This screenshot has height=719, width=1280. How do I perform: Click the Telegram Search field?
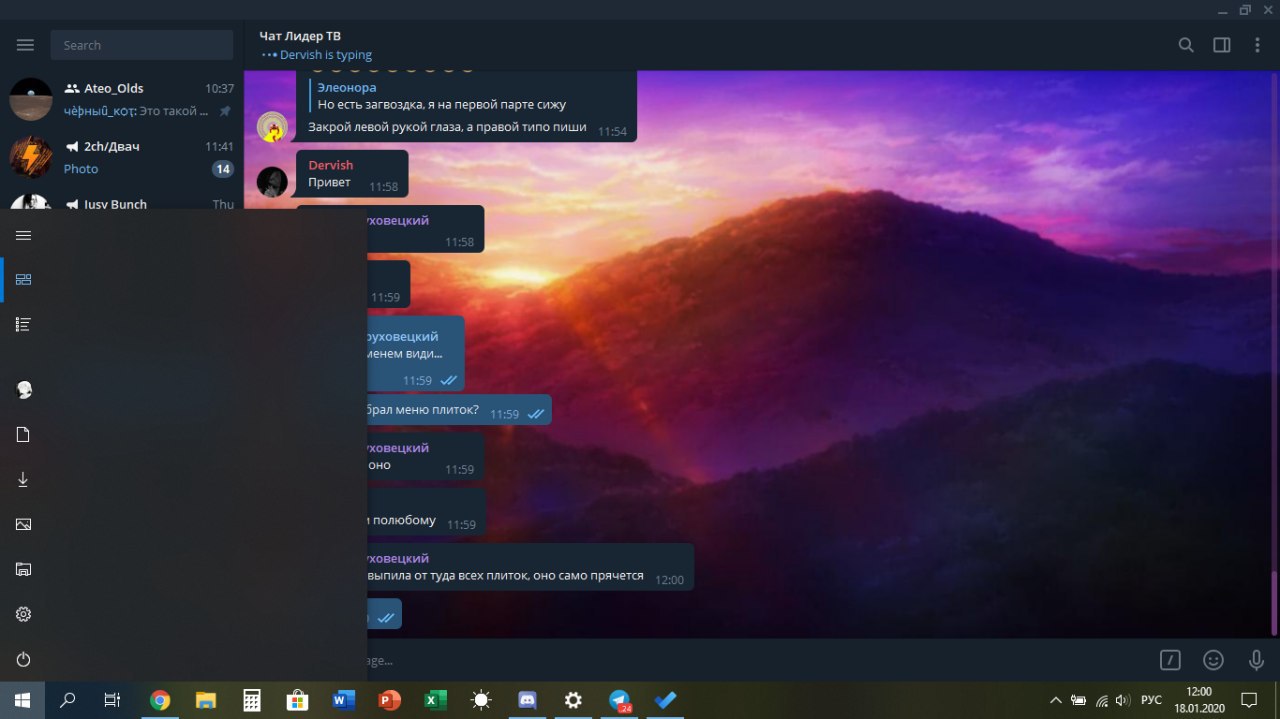142,45
